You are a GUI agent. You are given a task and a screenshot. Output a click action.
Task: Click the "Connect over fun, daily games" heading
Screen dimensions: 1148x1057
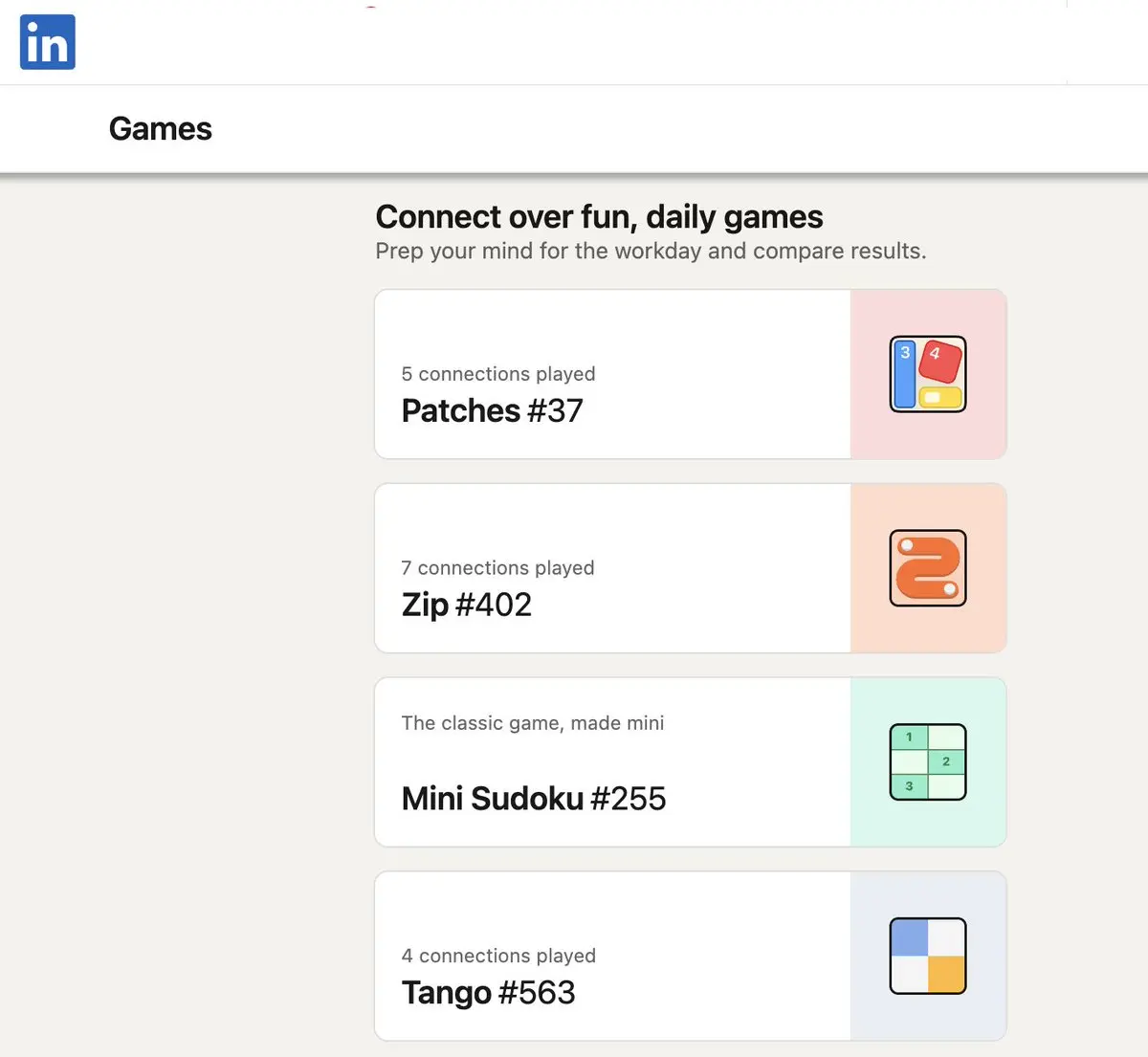(599, 217)
